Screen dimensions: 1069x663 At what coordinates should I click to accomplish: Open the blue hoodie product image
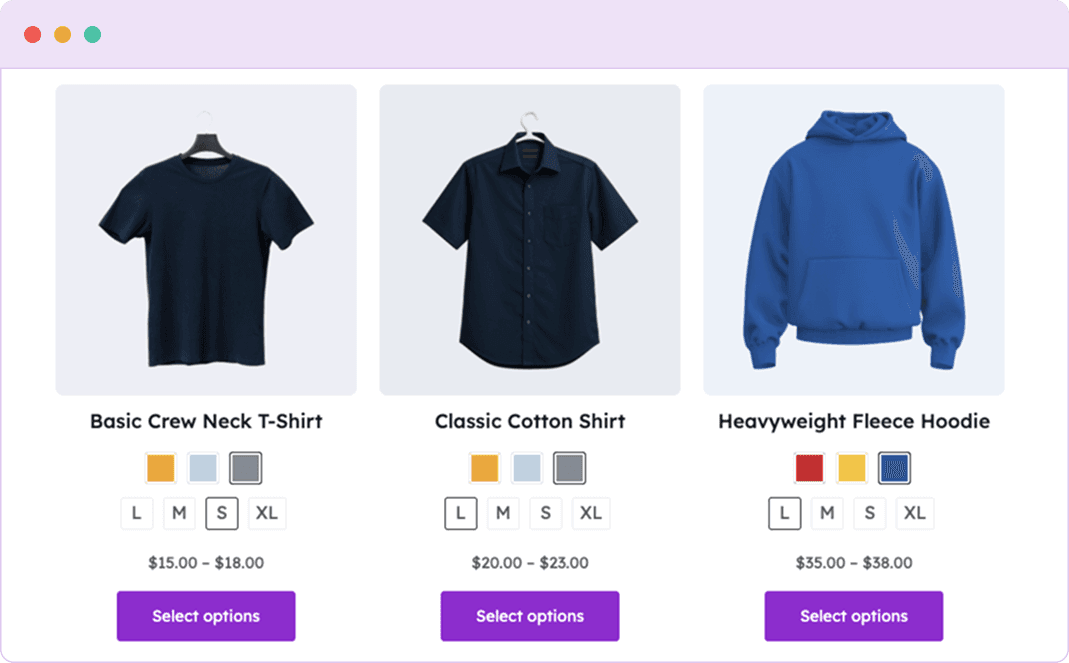click(x=854, y=240)
